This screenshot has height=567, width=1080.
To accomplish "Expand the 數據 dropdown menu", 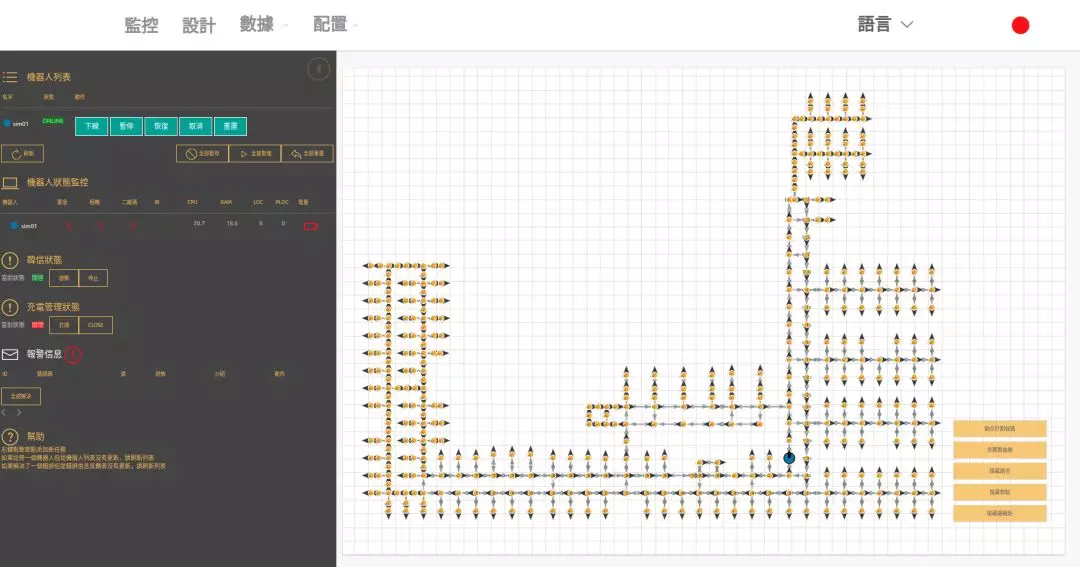I will (x=264, y=25).
